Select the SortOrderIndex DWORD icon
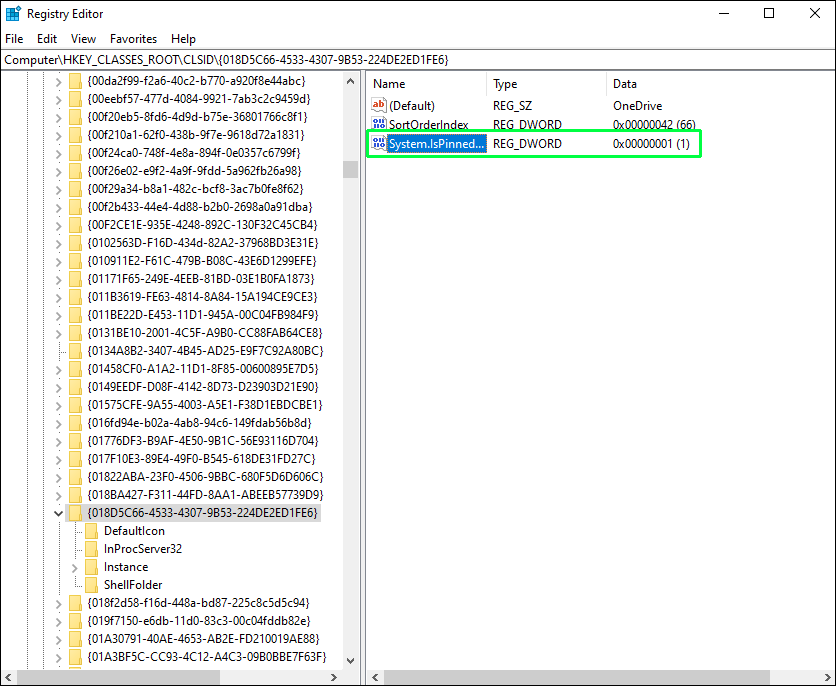Image resolution: width=836 pixels, height=686 pixels. (x=379, y=124)
